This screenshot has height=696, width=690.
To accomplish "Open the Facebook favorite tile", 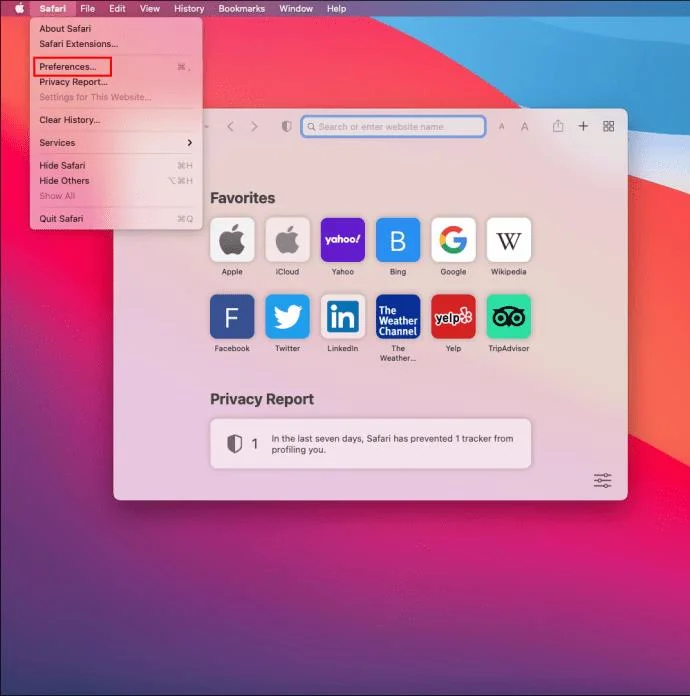I will [232, 316].
